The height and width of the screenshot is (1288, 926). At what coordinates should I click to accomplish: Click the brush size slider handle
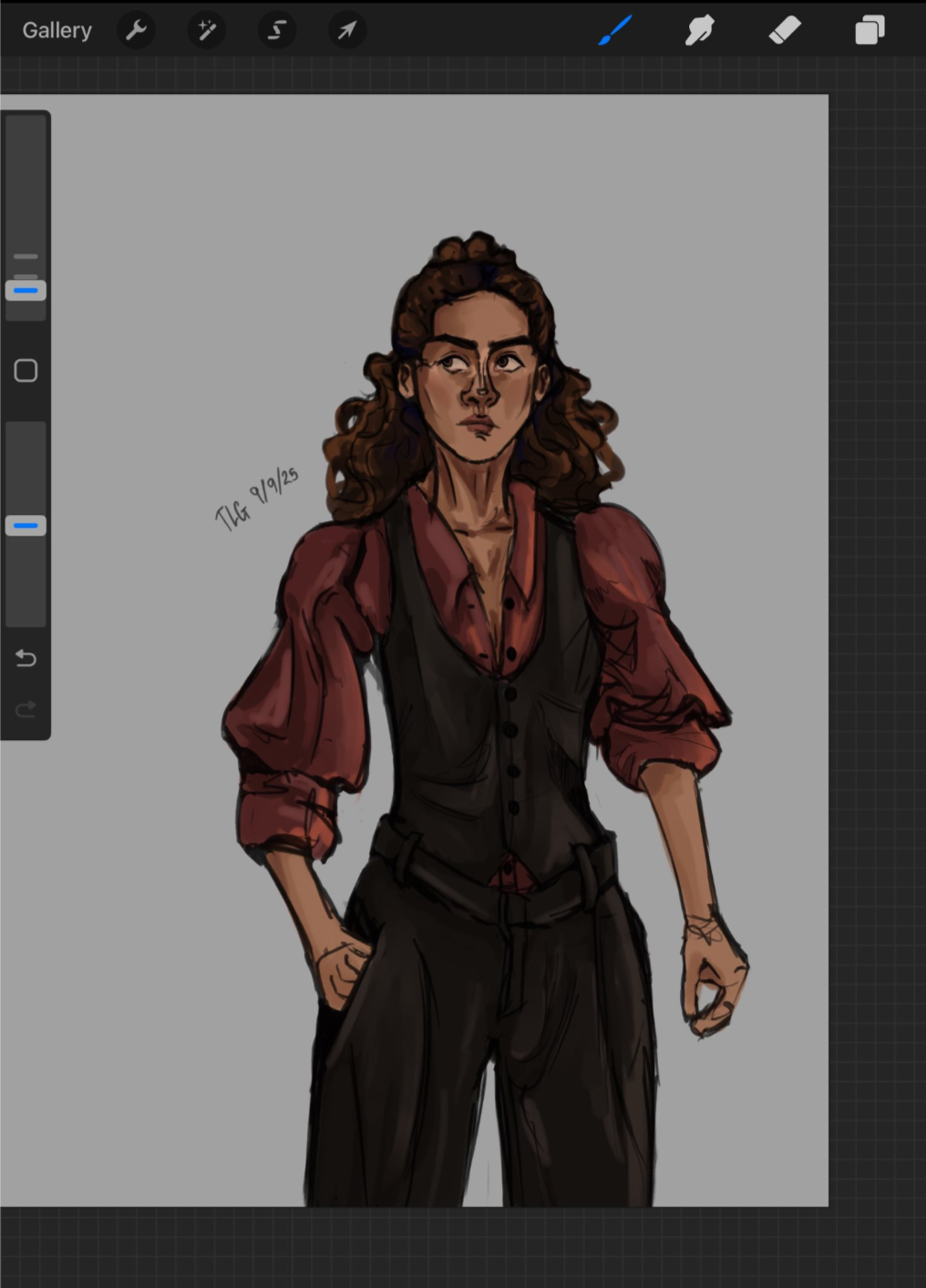coord(26,291)
